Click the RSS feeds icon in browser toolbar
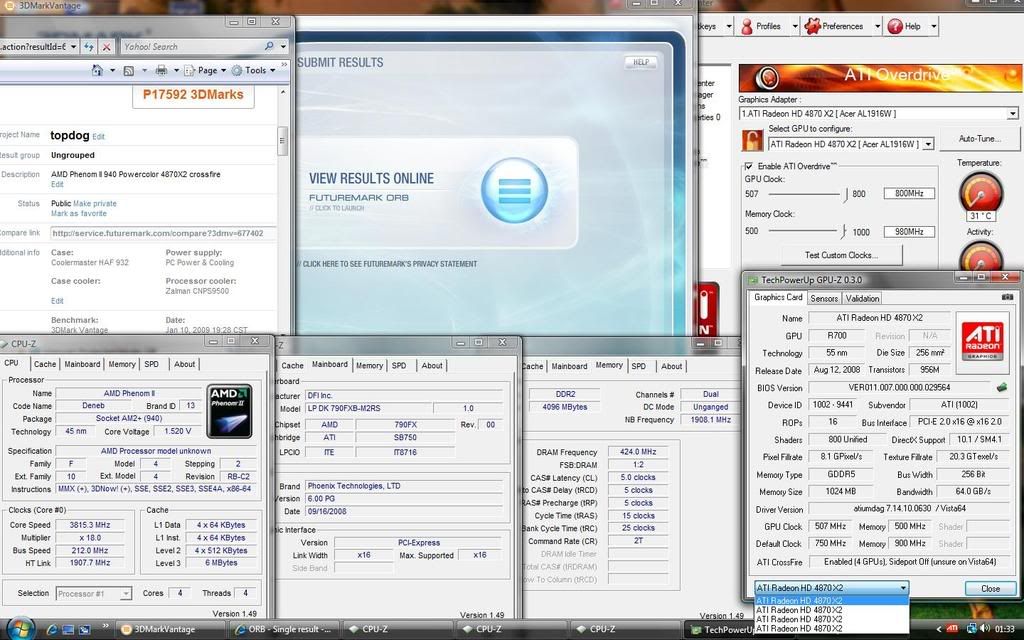The width and height of the screenshot is (1024, 640). click(x=129, y=71)
